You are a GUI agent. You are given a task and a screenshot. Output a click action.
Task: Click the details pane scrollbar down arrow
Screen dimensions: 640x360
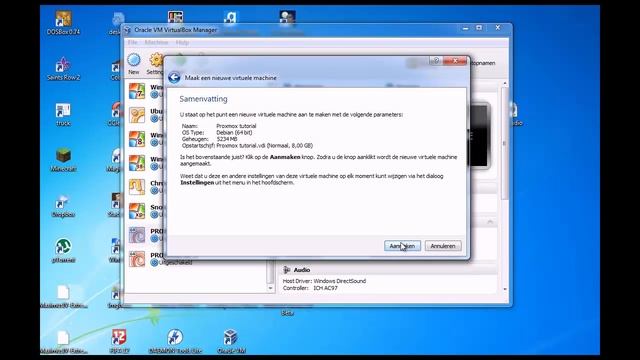pyautogui.click(x=505, y=289)
